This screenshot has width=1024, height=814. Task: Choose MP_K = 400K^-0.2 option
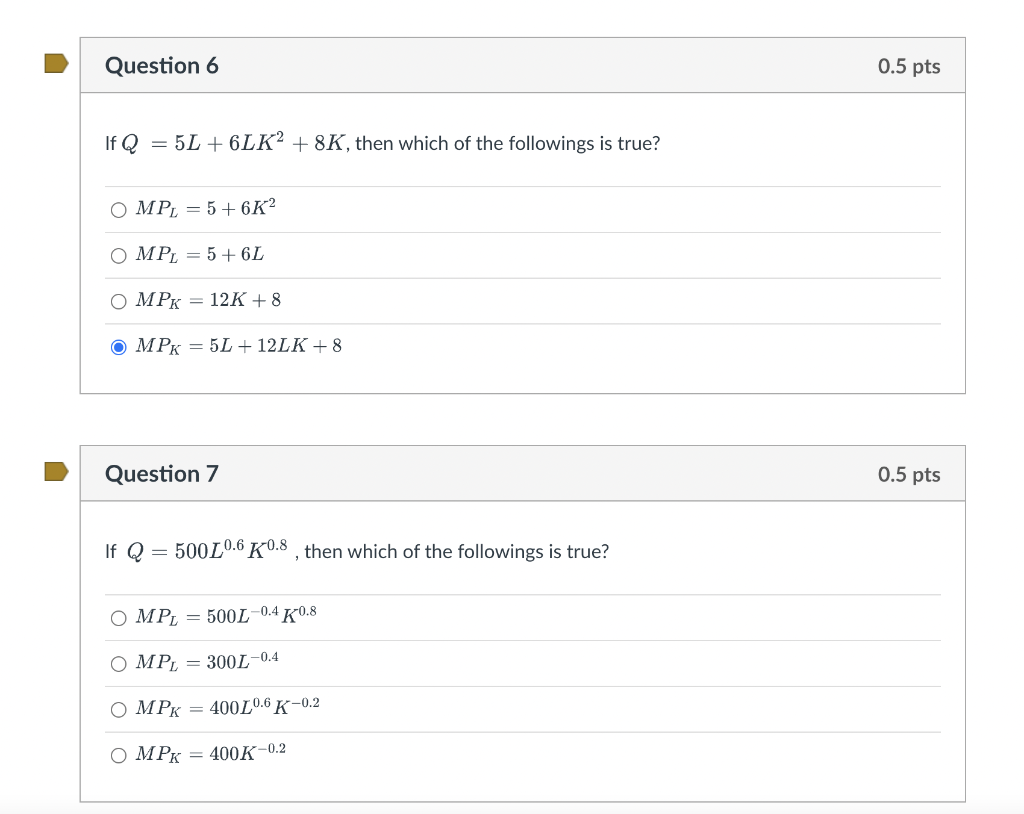pos(118,755)
